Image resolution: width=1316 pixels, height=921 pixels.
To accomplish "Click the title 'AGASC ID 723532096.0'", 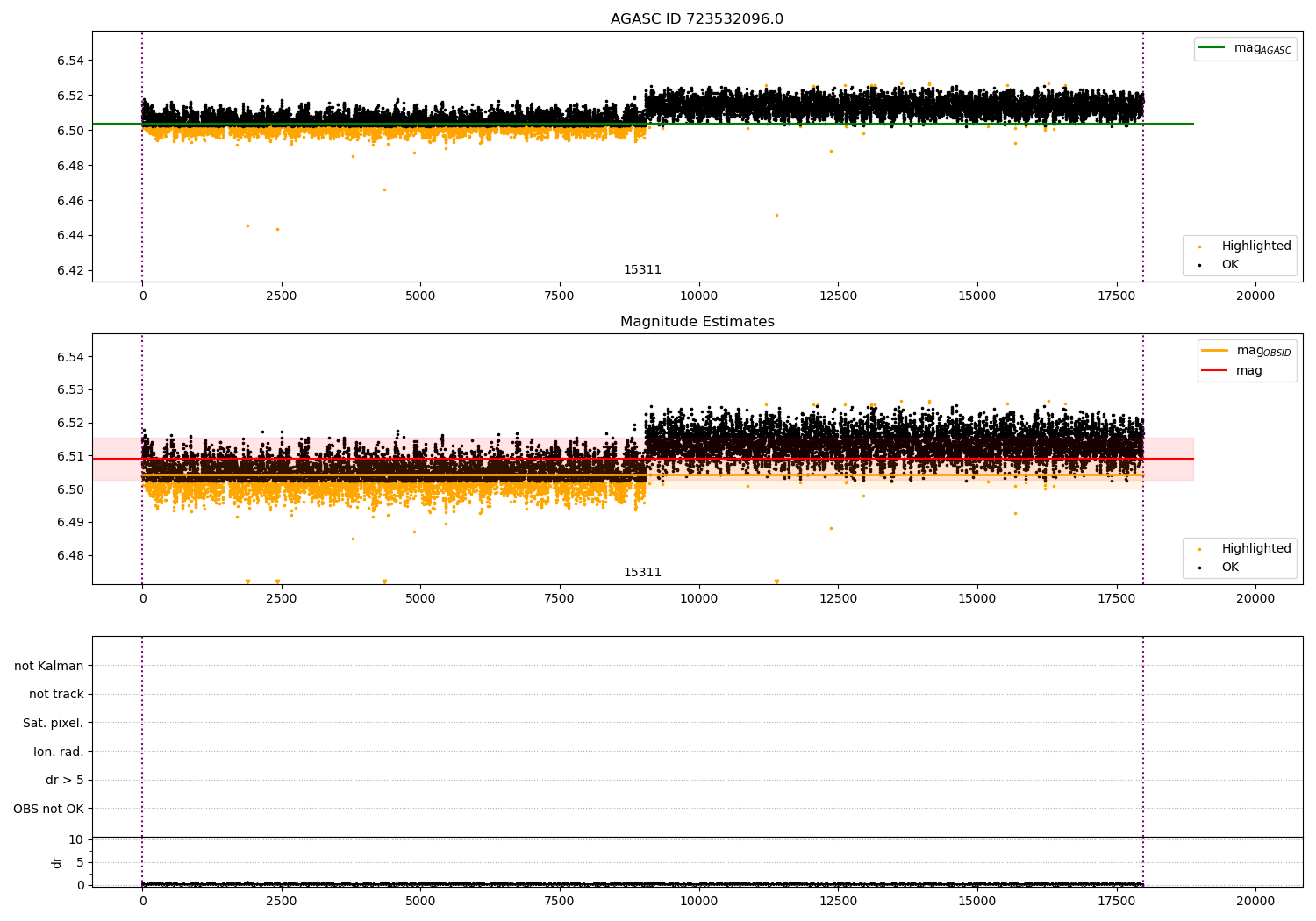I will 697,19.
